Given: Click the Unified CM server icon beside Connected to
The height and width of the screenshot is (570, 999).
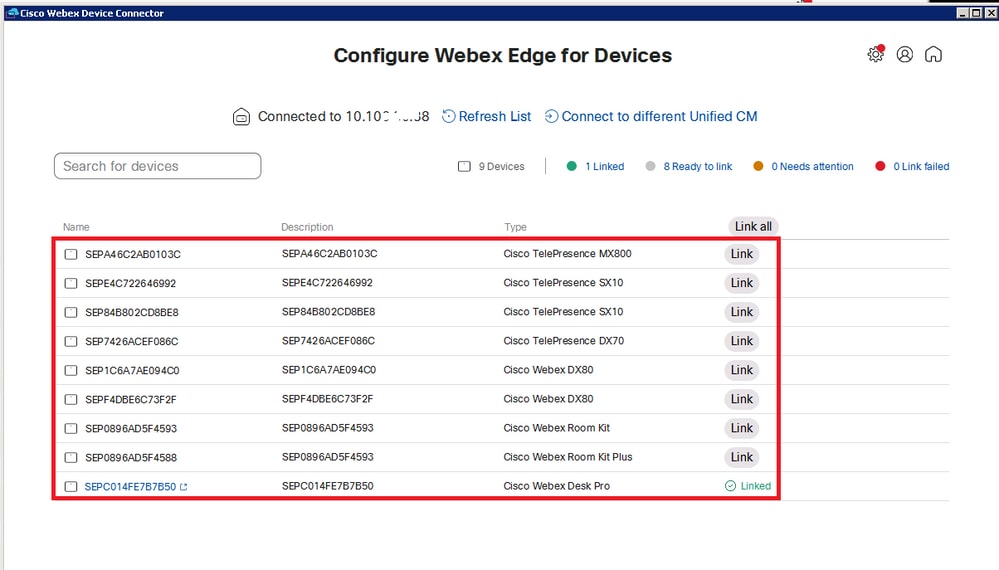Looking at the screenshot, I should [x=241, y=117].
